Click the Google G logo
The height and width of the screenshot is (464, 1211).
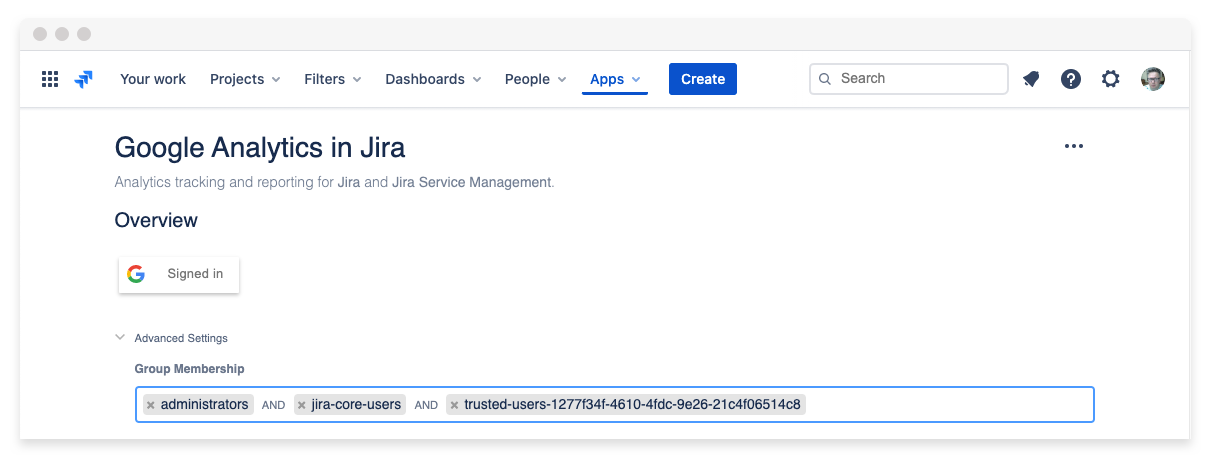click(136, 274)
